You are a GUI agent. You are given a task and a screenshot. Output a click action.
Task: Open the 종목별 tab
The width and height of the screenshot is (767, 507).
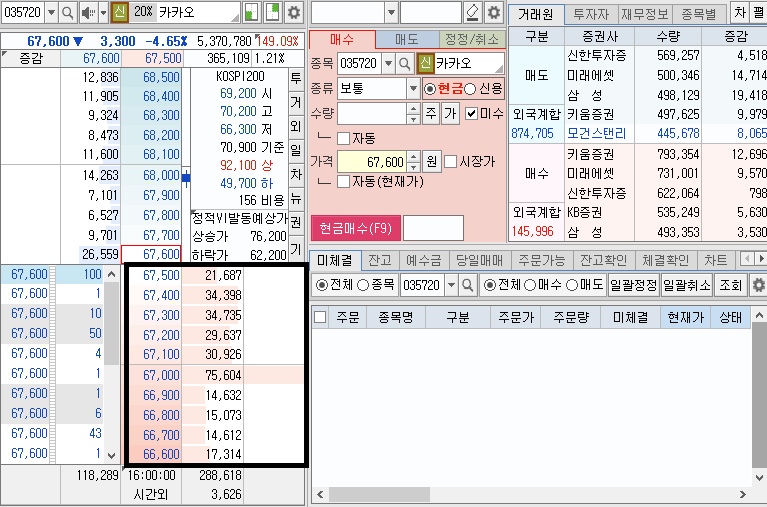(699, 14)
